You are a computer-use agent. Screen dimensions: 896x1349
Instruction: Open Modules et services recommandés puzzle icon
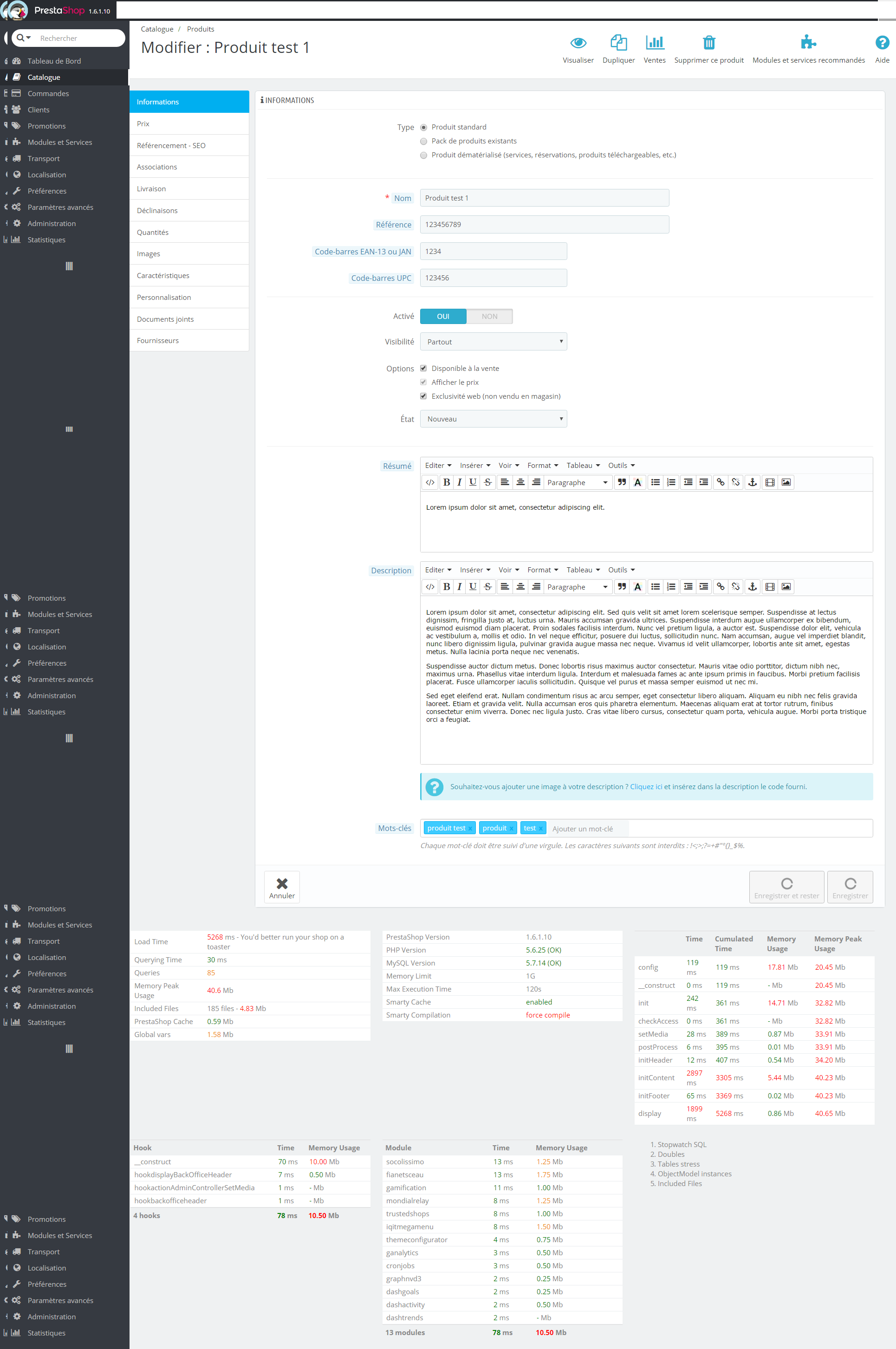[808, 42]
